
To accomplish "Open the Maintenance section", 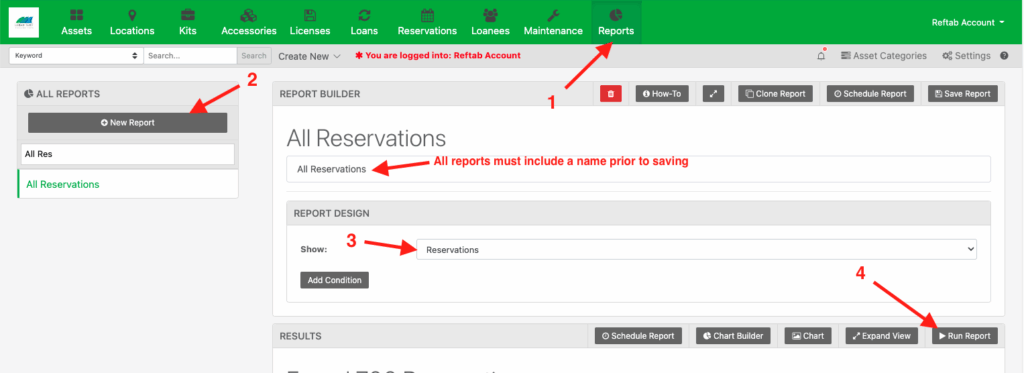I will (x=553, y=22).
